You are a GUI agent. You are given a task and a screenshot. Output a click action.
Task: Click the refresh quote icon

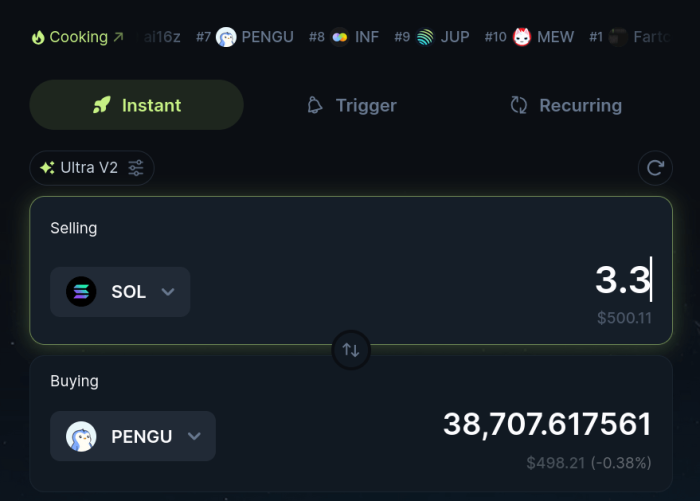pyautogui.click(x=655, y=168)
